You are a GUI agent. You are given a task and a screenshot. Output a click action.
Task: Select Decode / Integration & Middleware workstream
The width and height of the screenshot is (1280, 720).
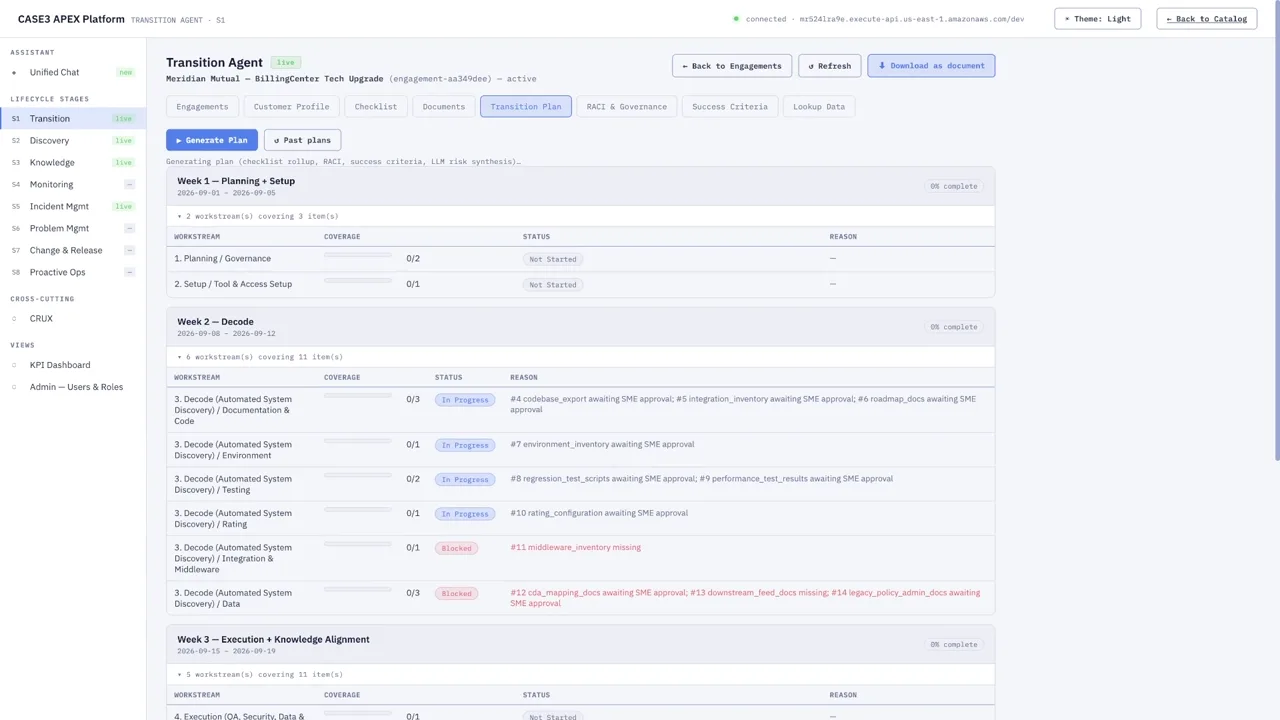pos(233,558)
